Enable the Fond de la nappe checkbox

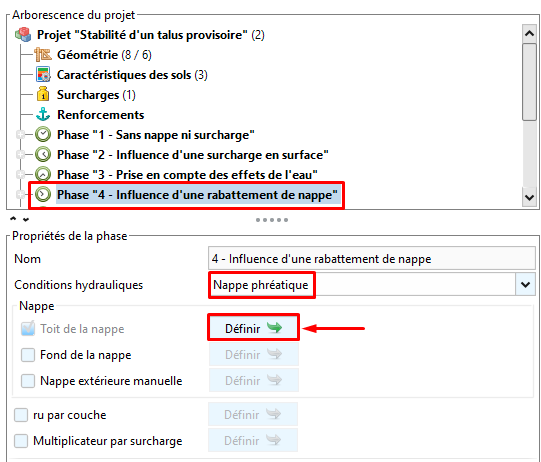point(28,355)
